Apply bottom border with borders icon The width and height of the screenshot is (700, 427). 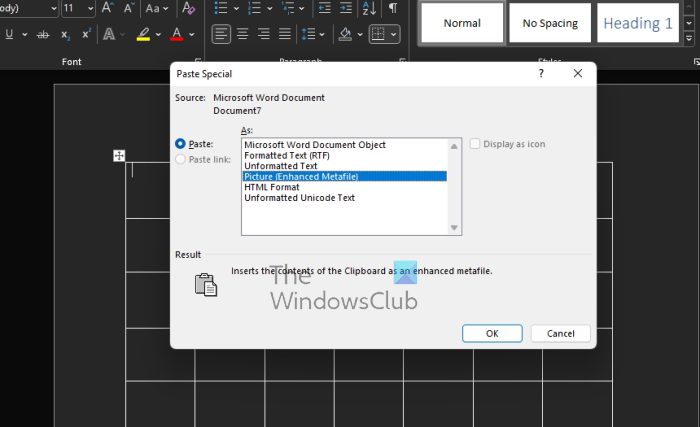(378, 34)
